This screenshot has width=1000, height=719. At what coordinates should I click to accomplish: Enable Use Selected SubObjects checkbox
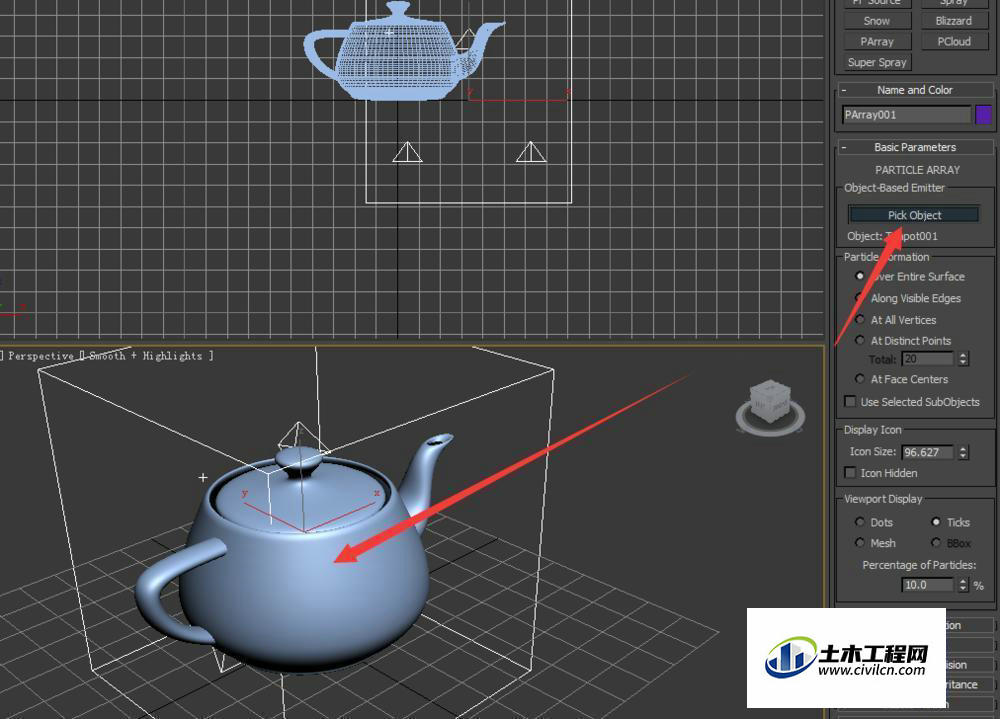[x=849, y=401]
